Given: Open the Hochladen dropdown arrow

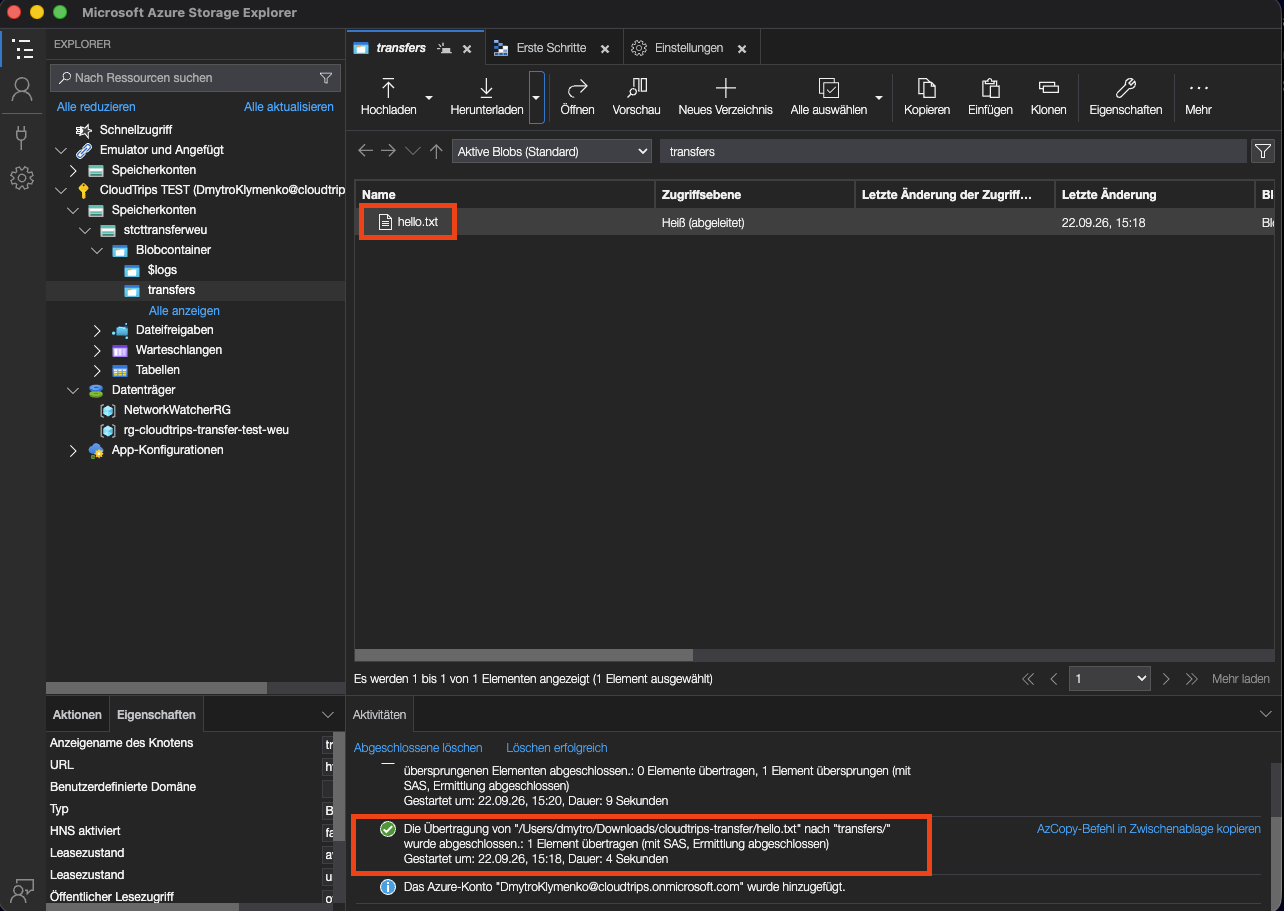Looking at the screenshot, I should pos(429,98).
